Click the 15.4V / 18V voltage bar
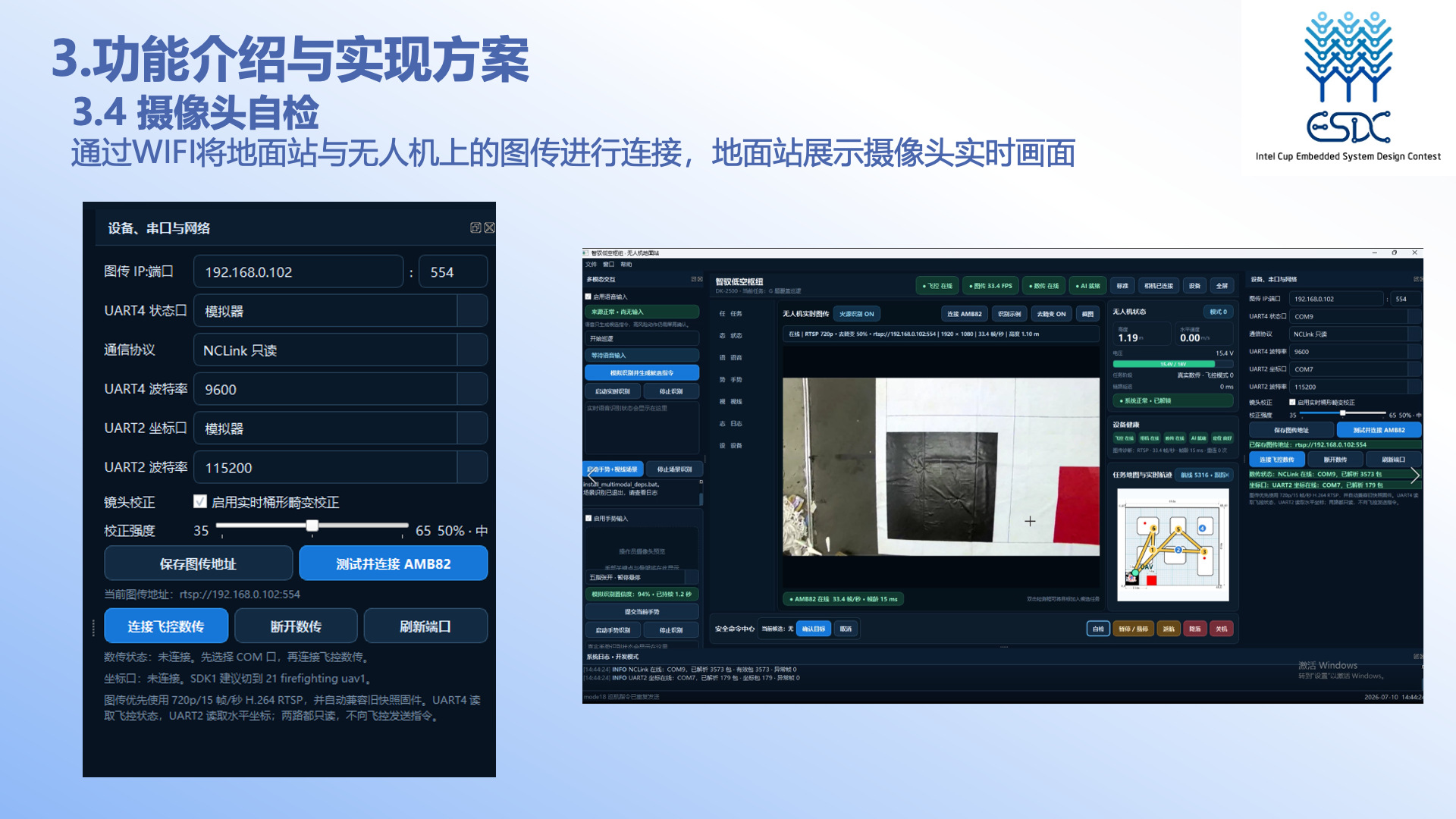 click(1172, 364)
